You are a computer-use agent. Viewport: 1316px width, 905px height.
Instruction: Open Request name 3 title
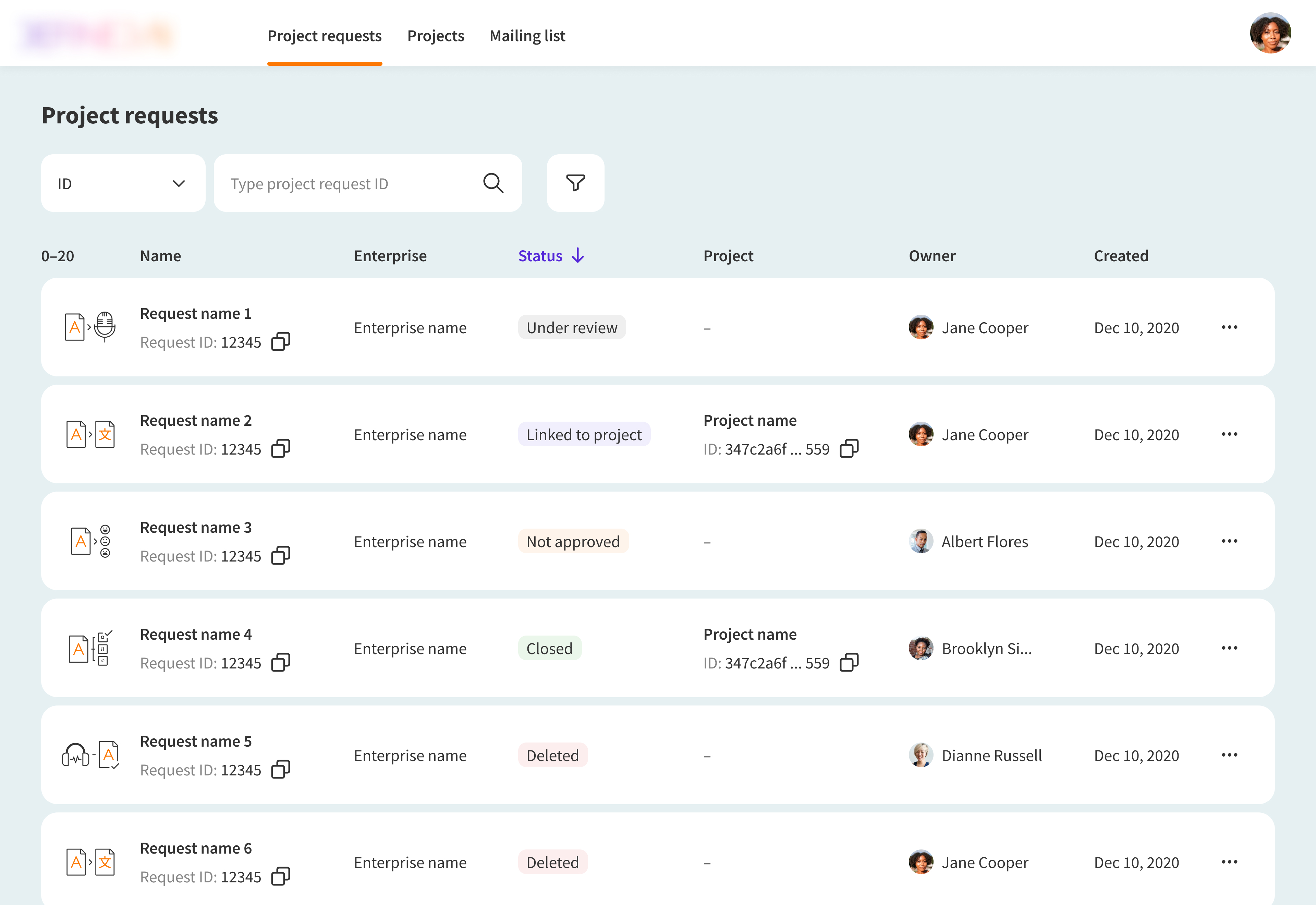point(196,527)
